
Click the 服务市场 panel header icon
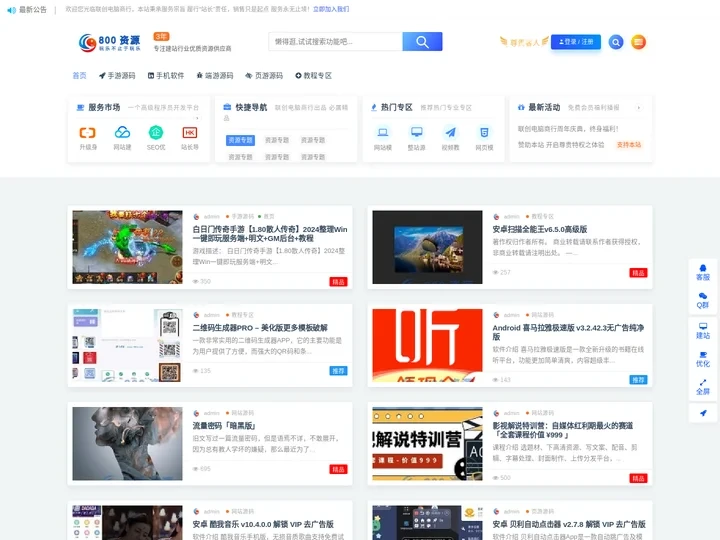coord(80,107)
